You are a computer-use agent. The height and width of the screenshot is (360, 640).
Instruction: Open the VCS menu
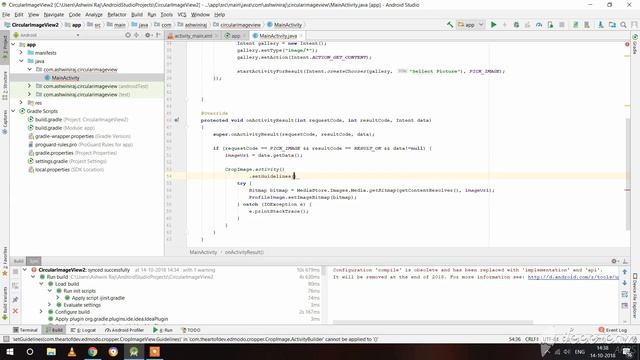click(182, 14)
